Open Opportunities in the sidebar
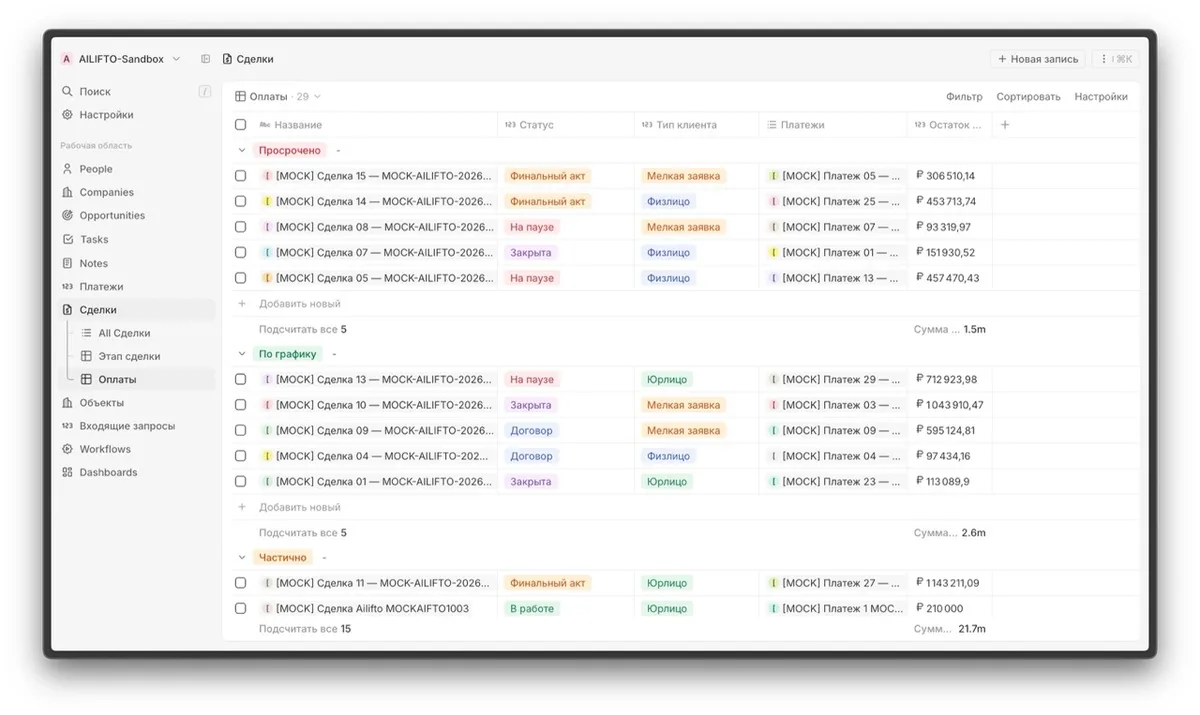 [x=112, y=215]
